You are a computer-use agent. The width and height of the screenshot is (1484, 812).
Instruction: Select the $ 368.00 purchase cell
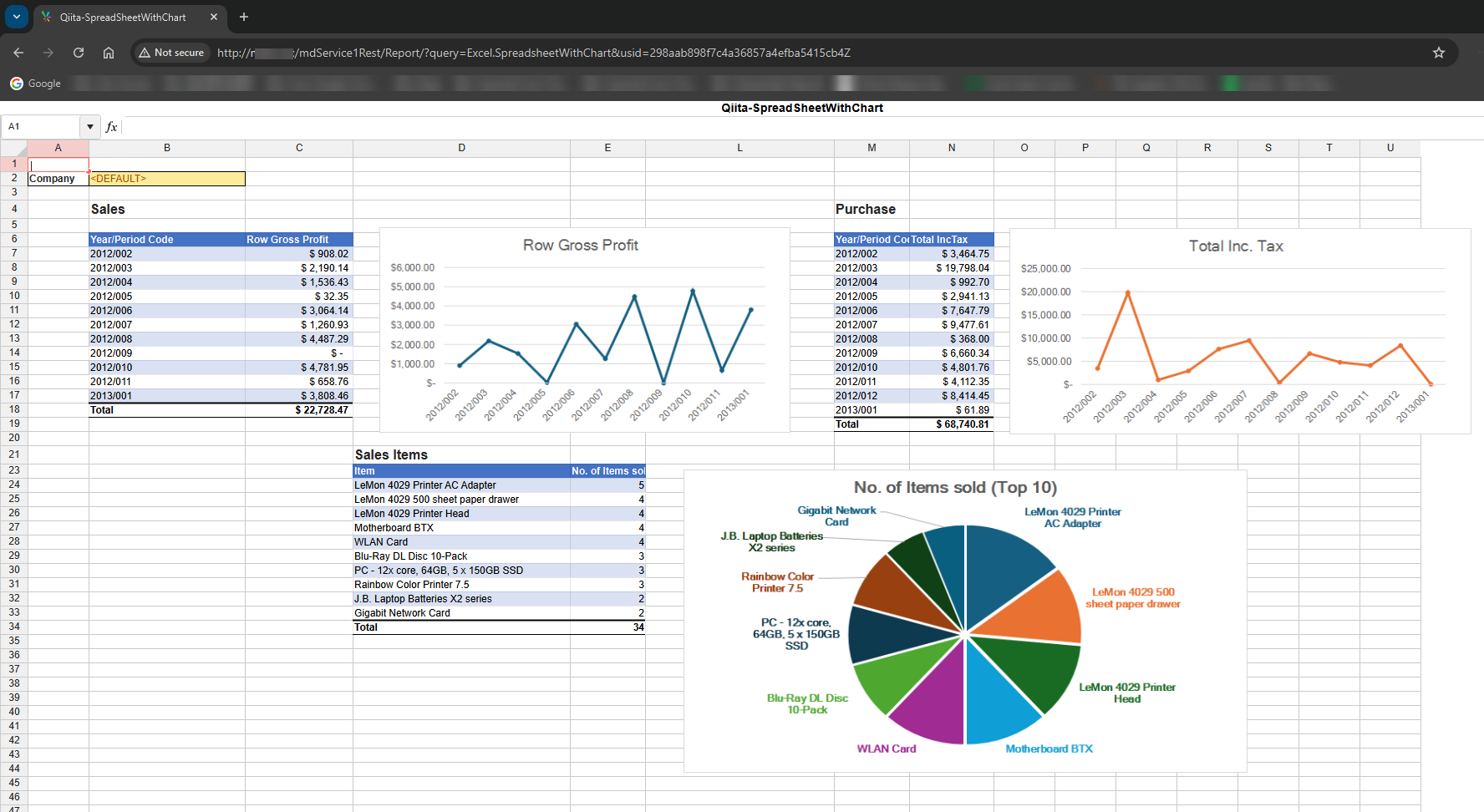pos(952,339)
